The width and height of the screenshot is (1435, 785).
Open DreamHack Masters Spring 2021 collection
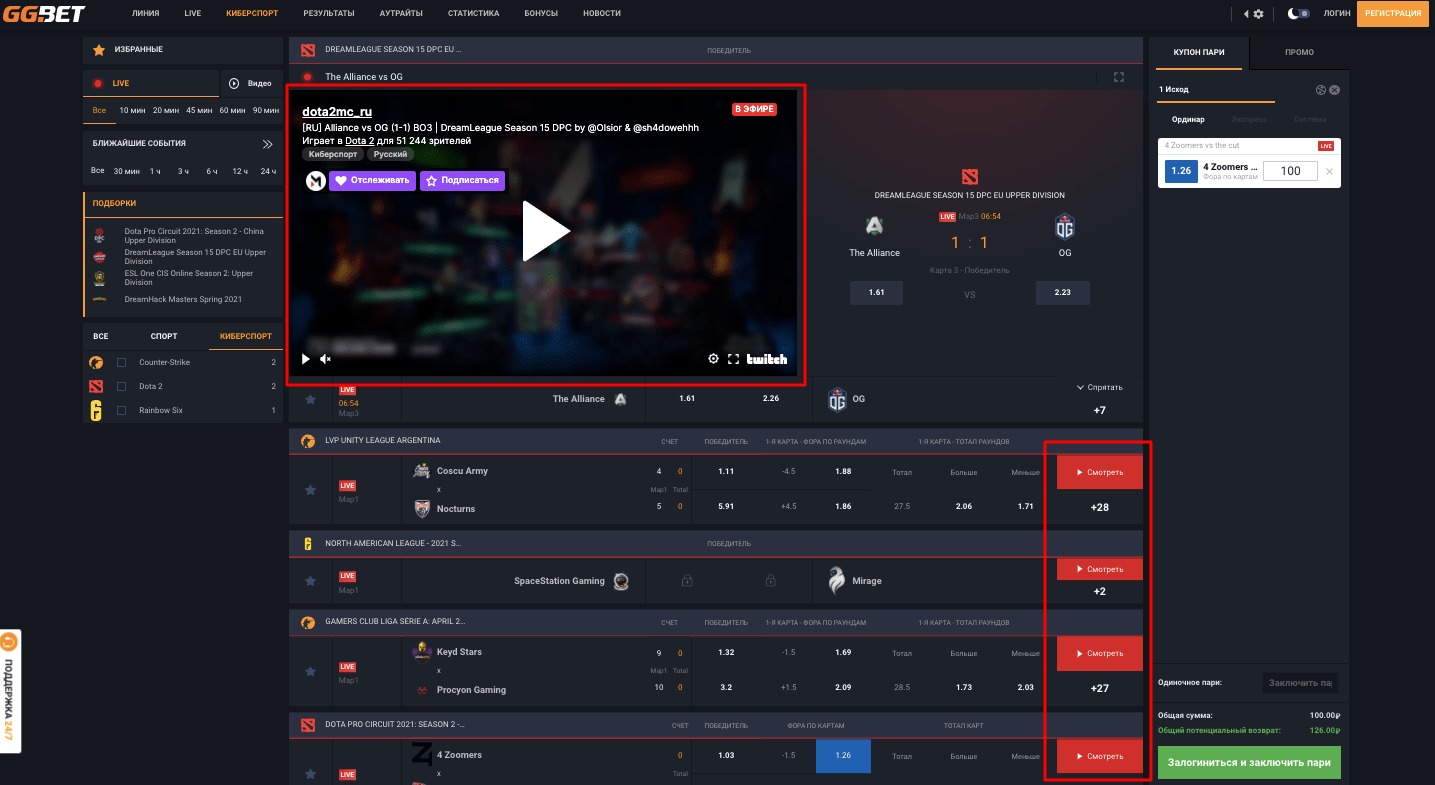(x=183, y=299)
